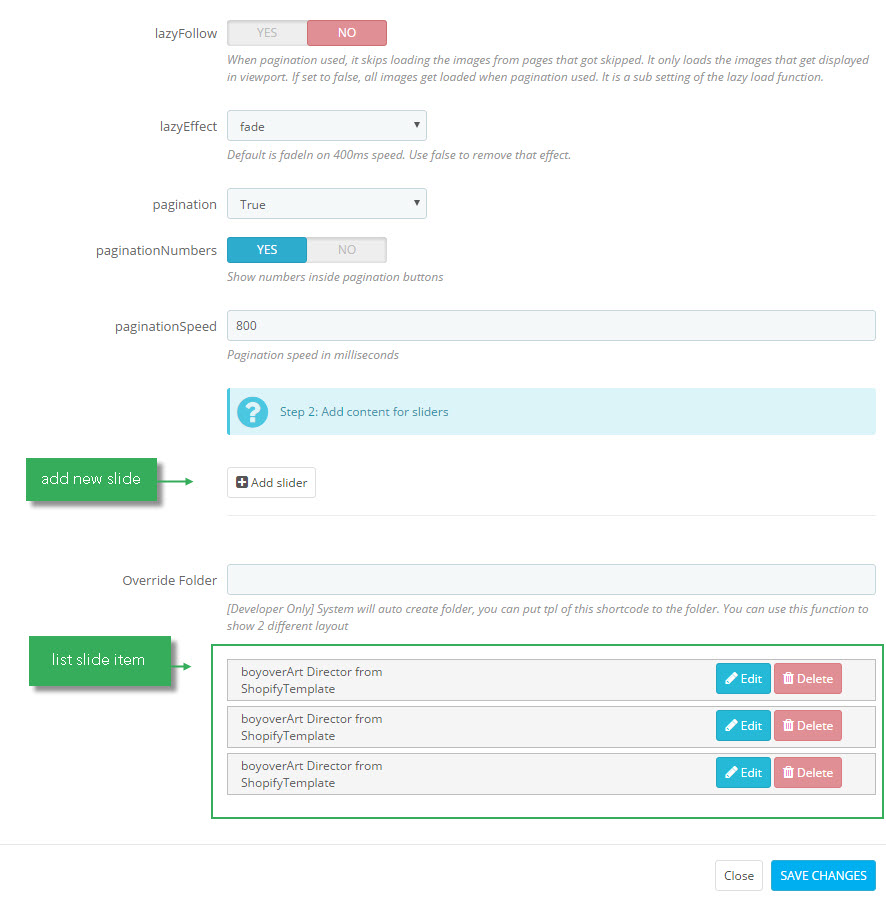Set lazyFollow toggle to NO
The image size is (886, 902).
(x=347, y=33)
